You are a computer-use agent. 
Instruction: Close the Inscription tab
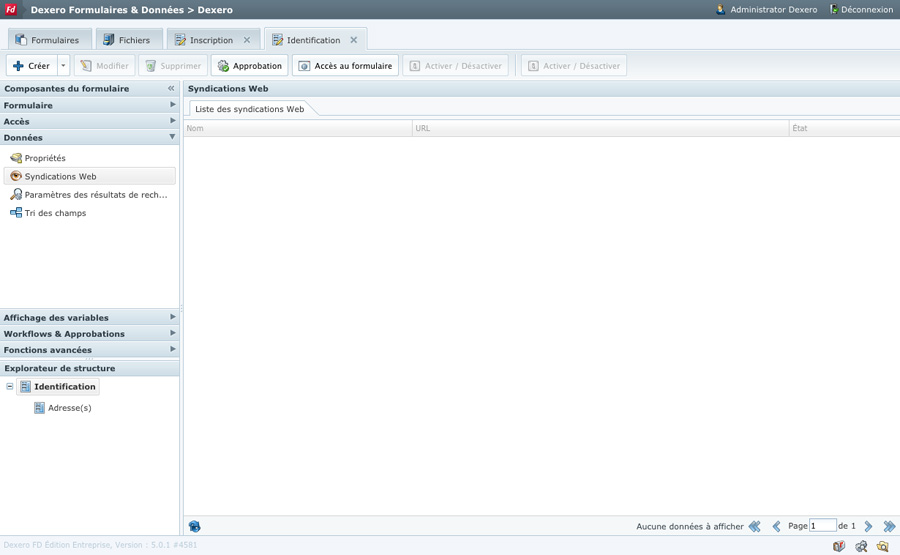pos(247,40)
